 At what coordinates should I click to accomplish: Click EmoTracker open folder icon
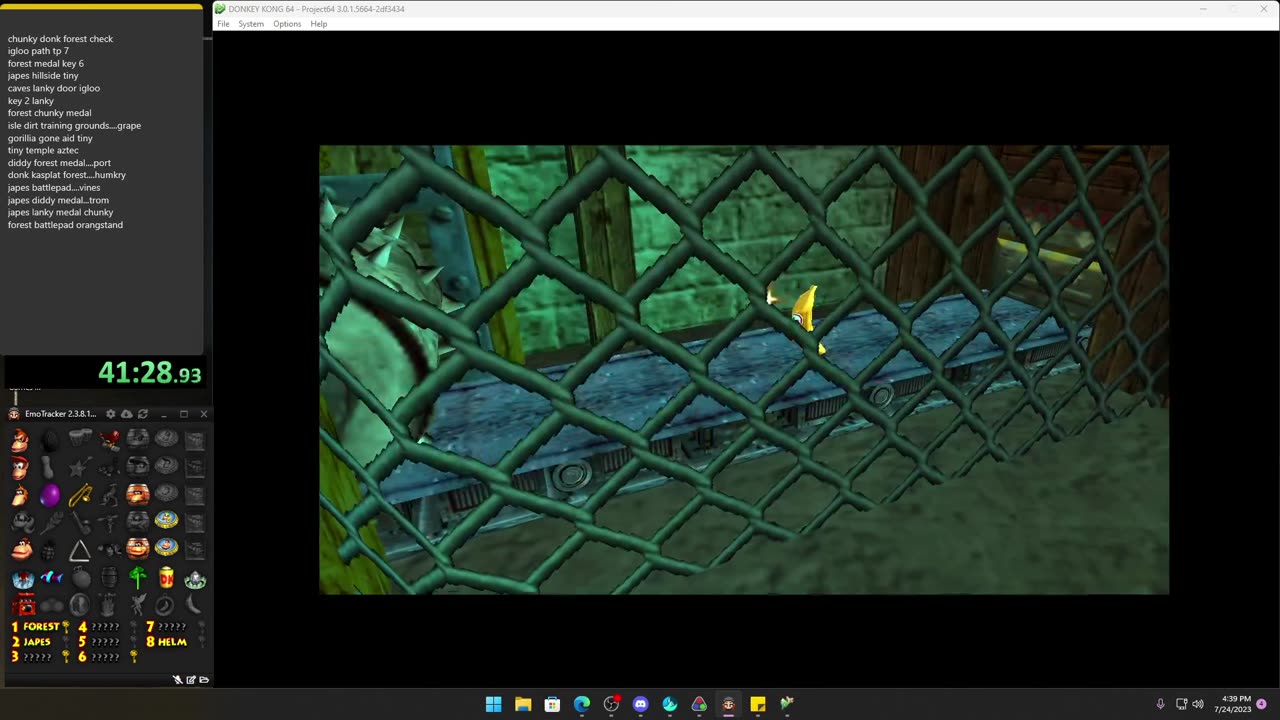tap(204, 679)
